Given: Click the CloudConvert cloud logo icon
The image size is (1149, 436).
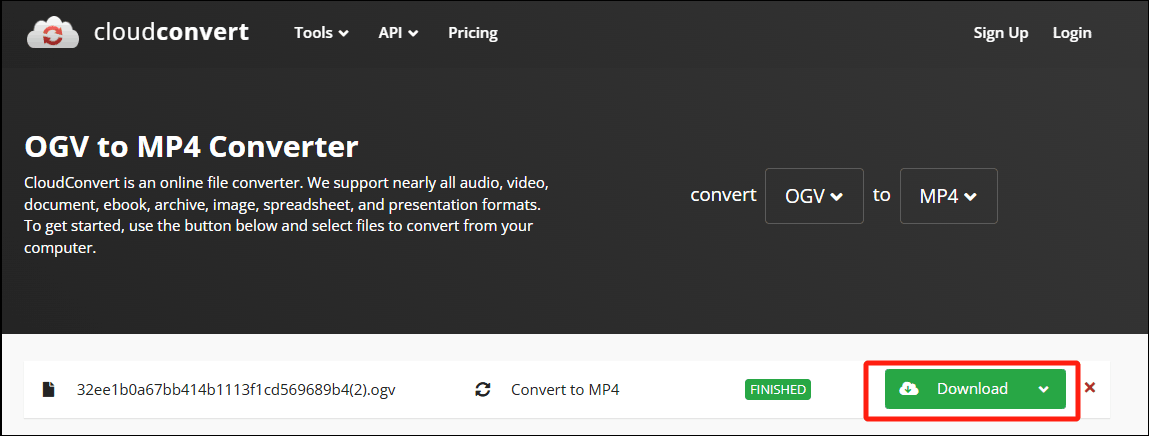Looking at the screenshot, I should [x=53, y=33].
